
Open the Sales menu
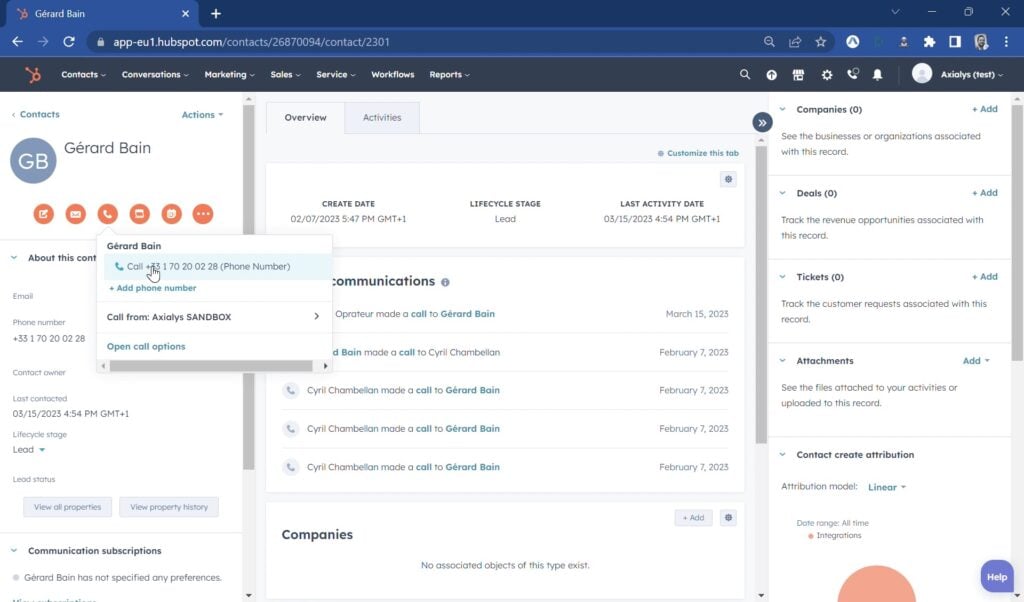point(285,74)
